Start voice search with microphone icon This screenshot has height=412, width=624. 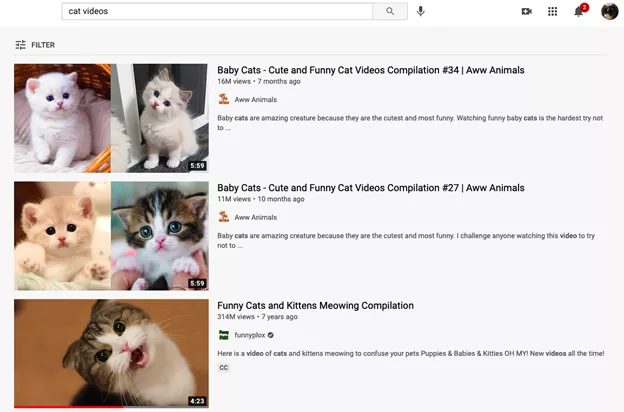(x=421, y=11)
